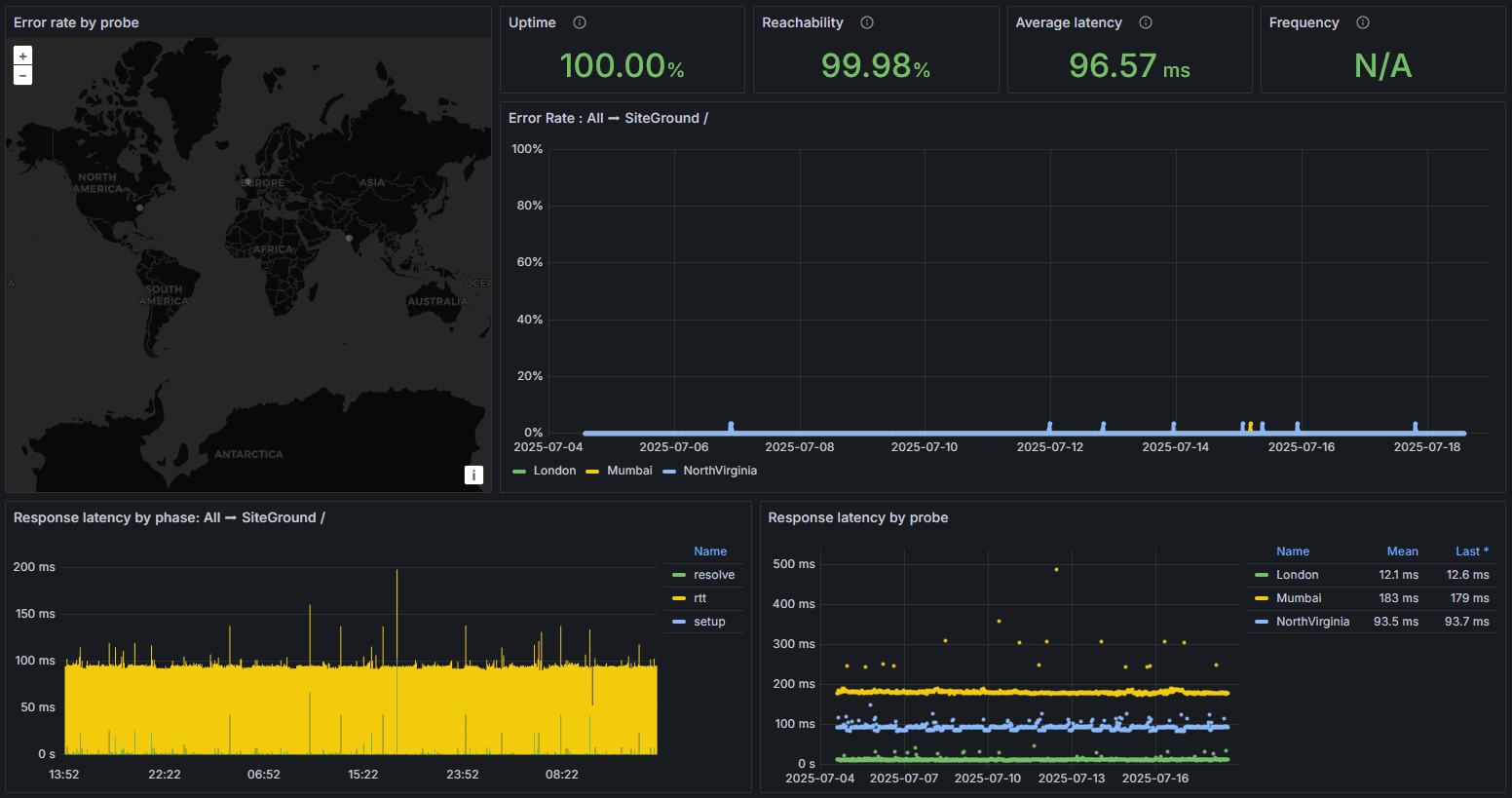Zoom in on the error rate map
Image resolution: width=1512 pixels, height=798 pixels.
coord(22,57)
